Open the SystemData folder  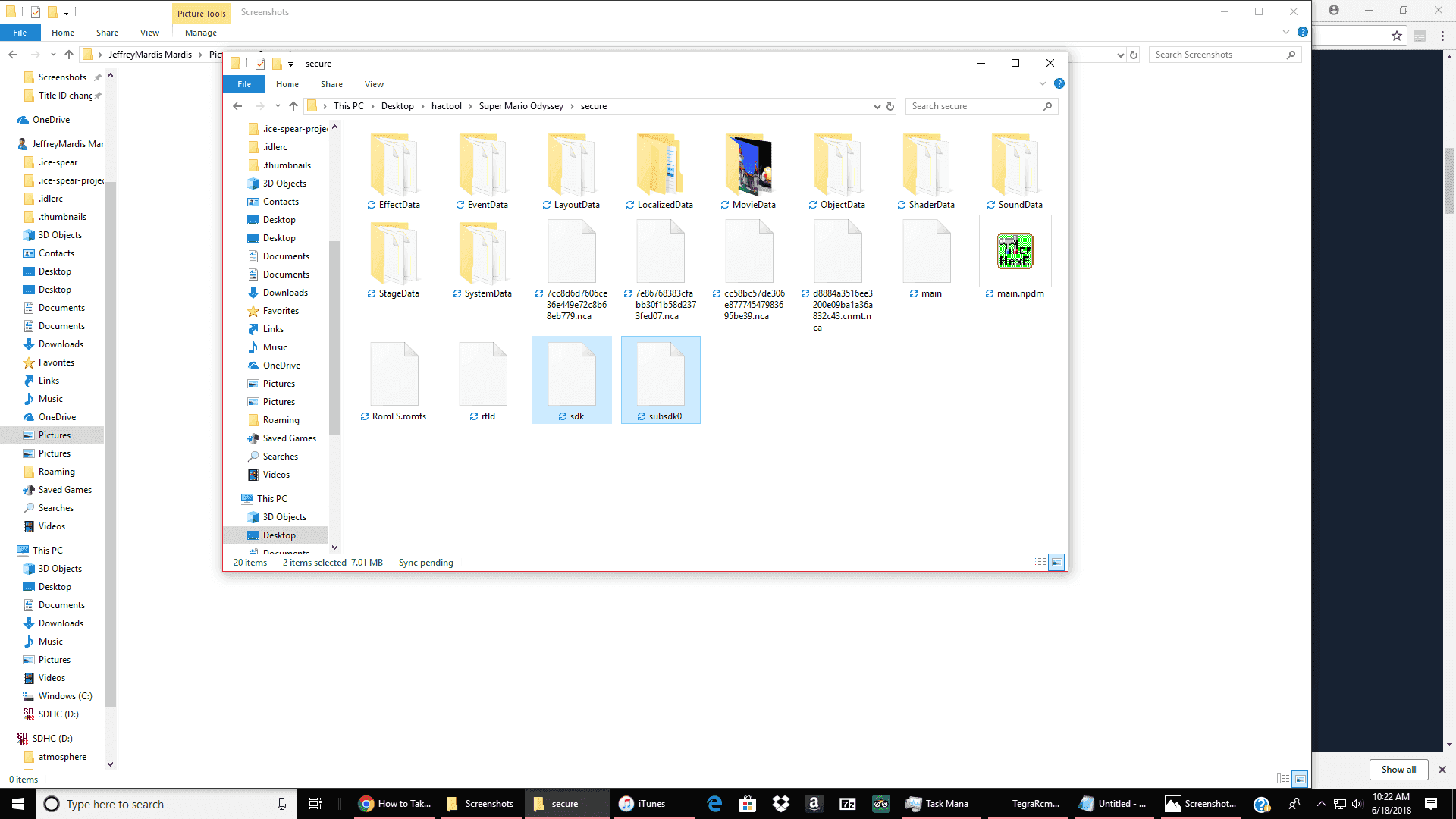tap(482, 260)
